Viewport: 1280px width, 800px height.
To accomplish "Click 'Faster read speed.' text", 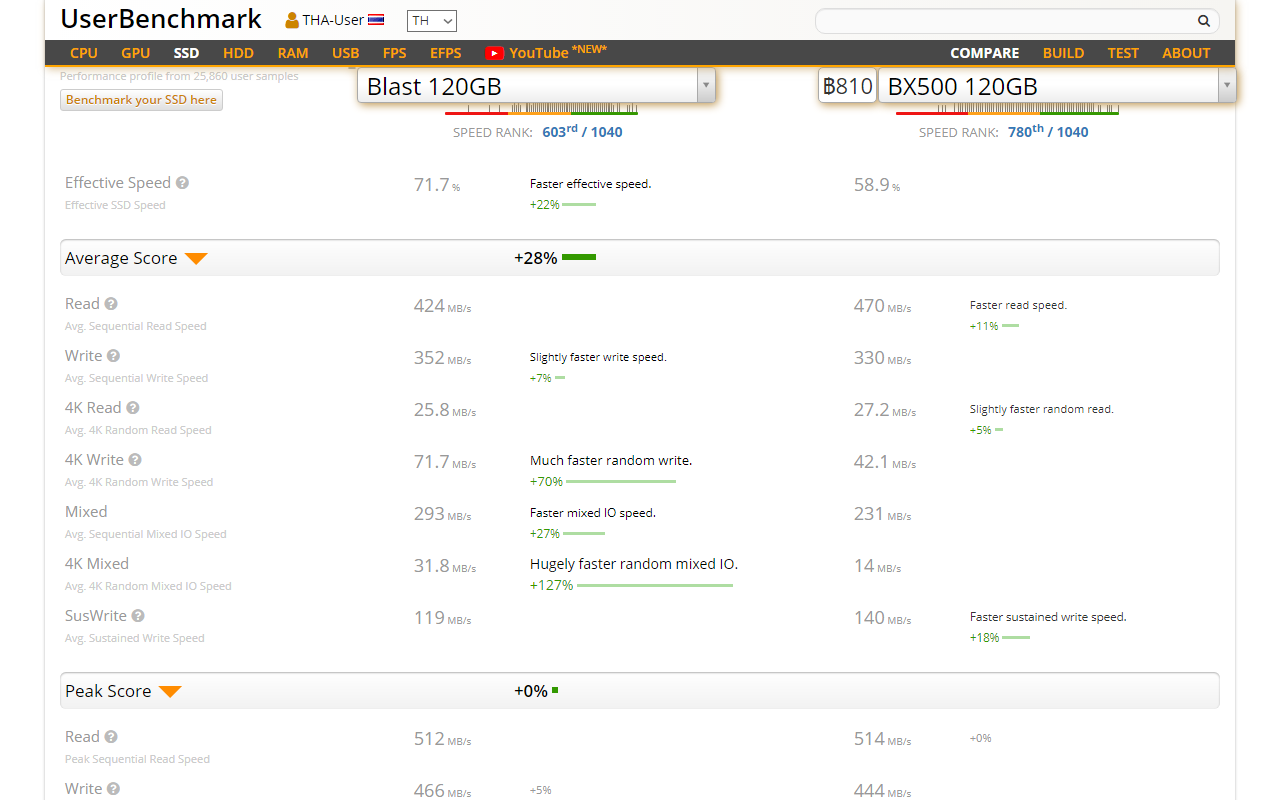I will 1018,305.
